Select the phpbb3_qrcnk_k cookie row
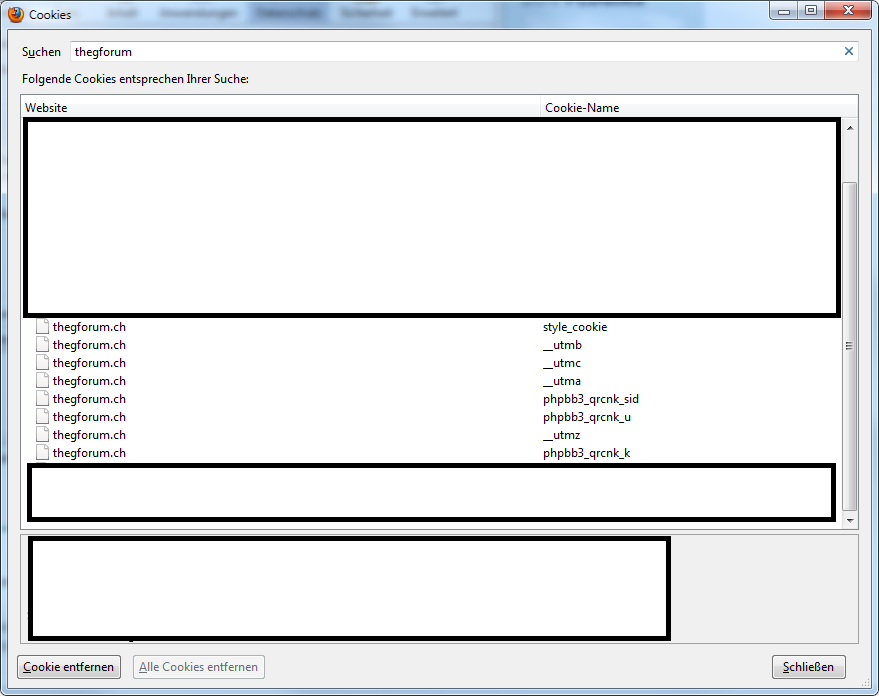 tap(432, 453)
